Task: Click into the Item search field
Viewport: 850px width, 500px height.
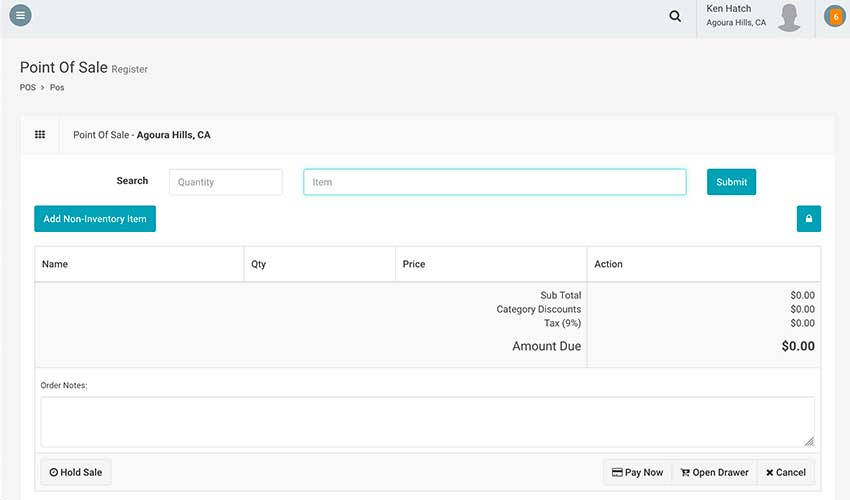Action: [494, 182]
